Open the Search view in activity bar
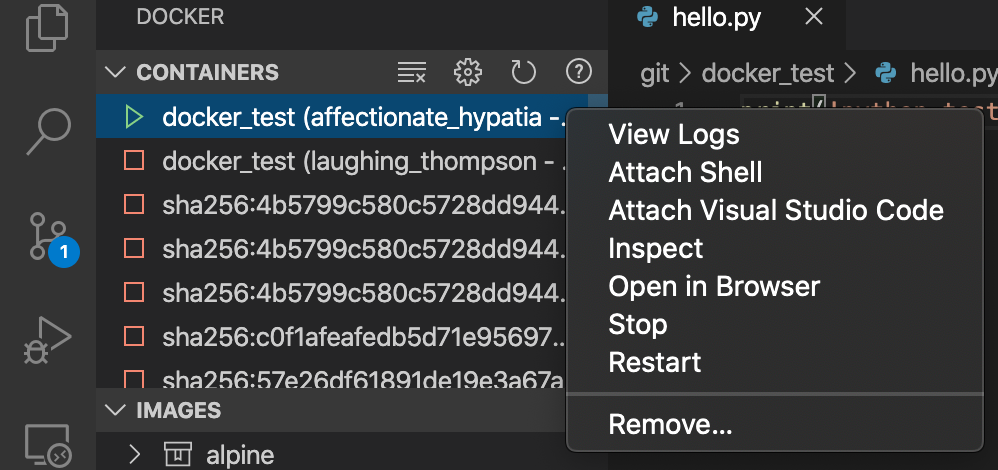Screen dimensions: 998x470 click(x=48, y=132)
